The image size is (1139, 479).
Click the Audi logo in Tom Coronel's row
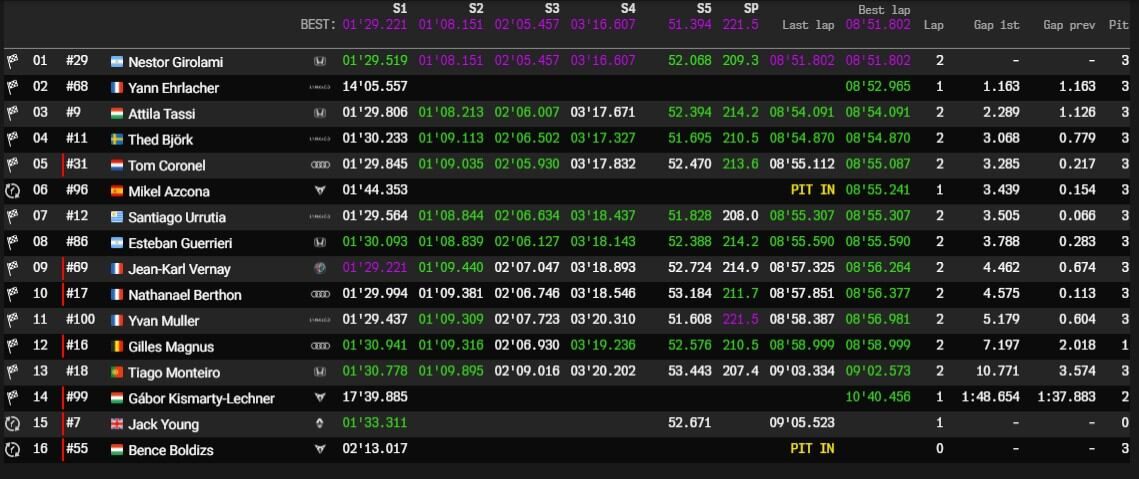pos(320,166)
